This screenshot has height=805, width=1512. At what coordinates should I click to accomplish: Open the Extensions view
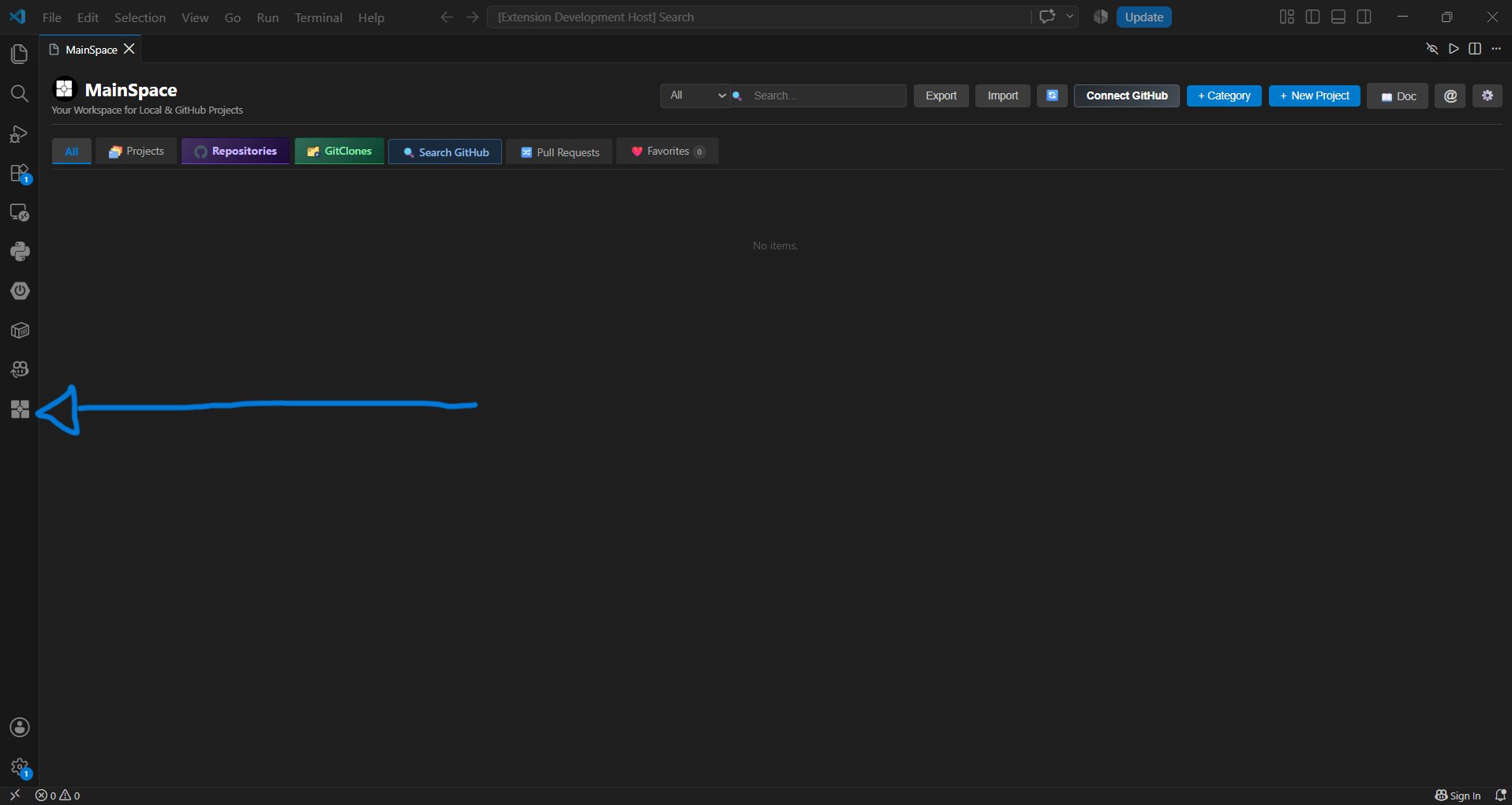[20, 173]
